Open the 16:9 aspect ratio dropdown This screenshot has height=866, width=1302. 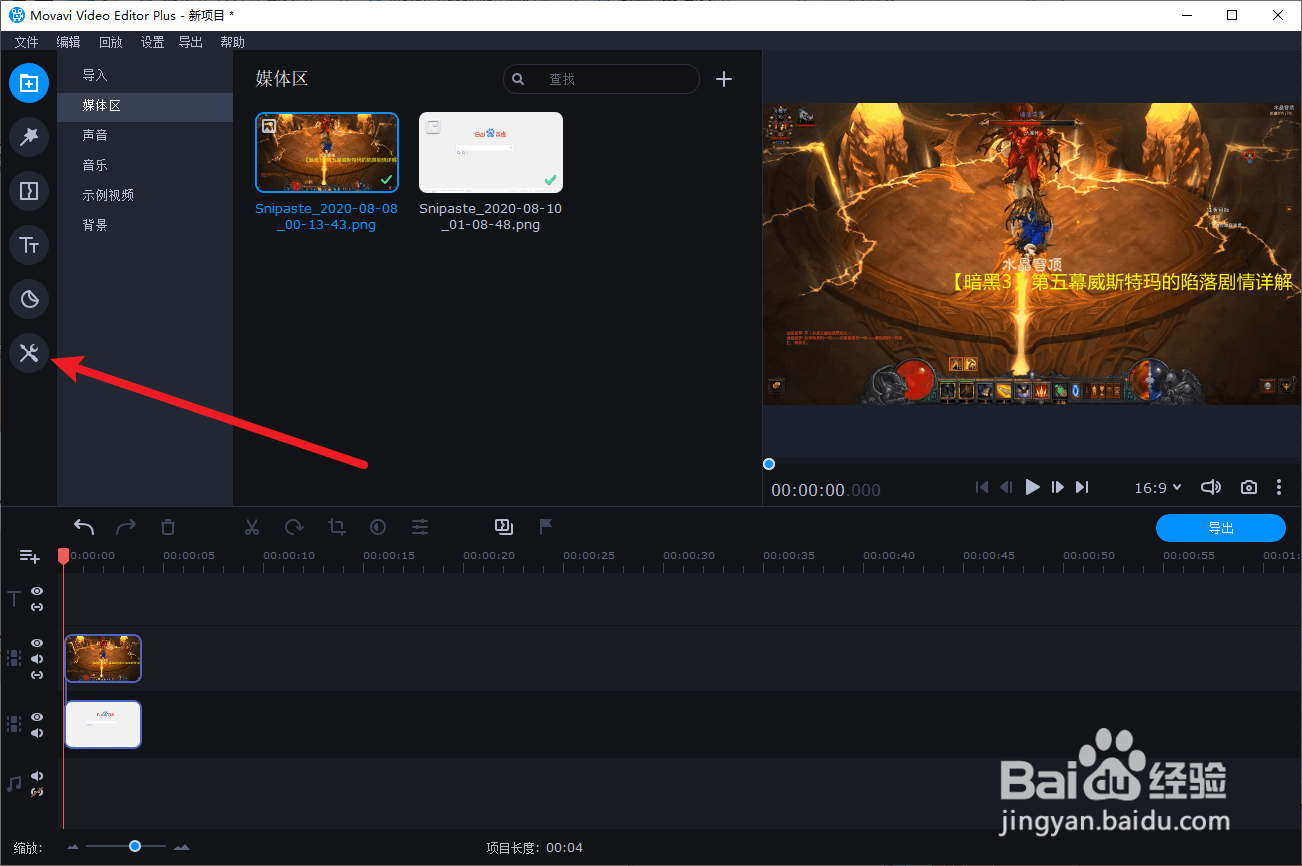point(1158,488)
